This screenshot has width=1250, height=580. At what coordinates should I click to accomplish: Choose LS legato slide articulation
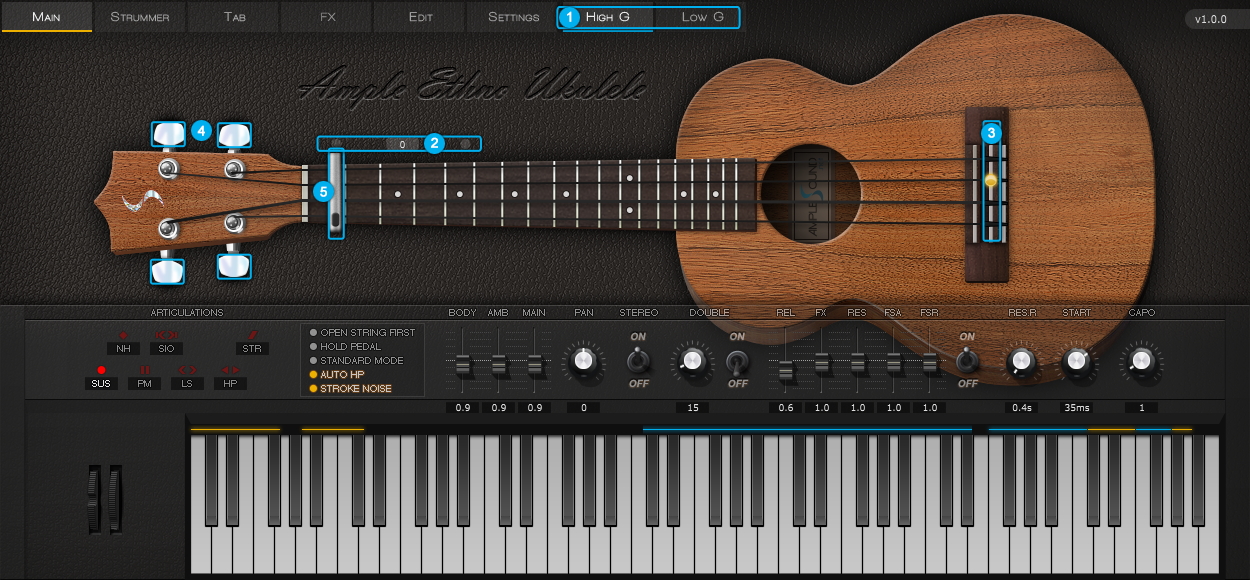click(187, 383)
